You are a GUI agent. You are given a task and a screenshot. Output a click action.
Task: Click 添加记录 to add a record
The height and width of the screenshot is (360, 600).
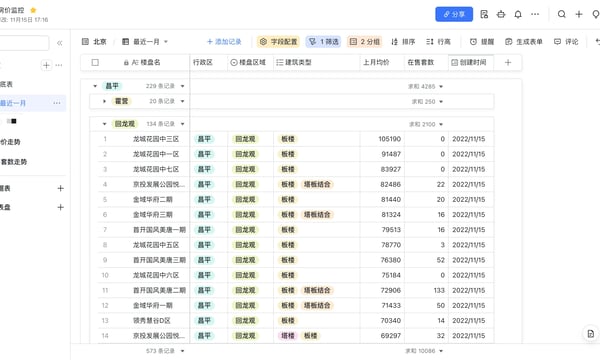pyautogui.click(x=224, y=42)
